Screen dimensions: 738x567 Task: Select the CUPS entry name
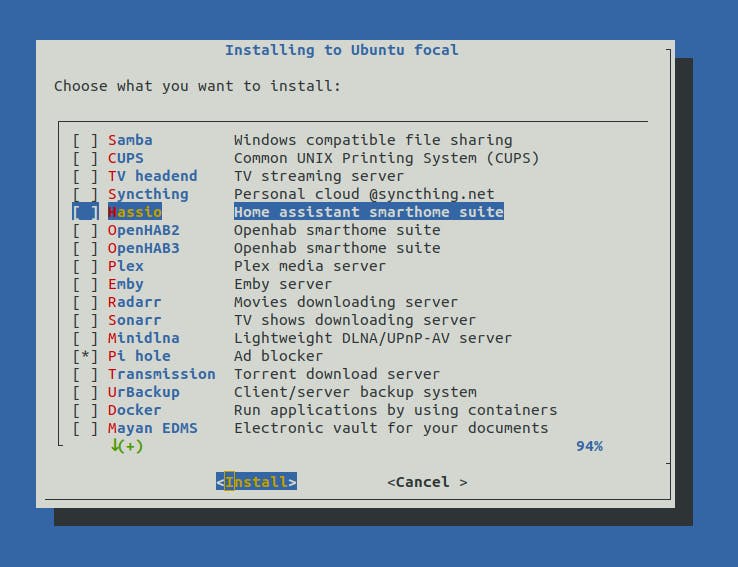coord(126,158)
